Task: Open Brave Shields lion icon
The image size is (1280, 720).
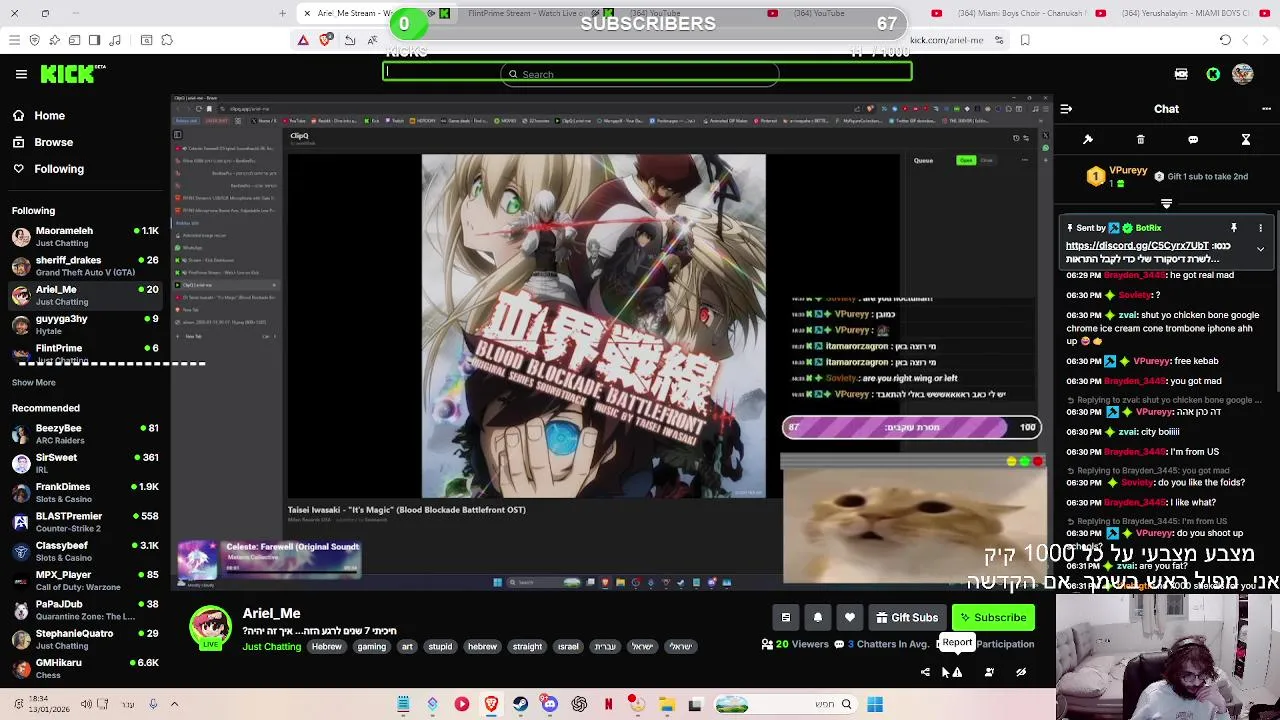Action: pos(325,40)
